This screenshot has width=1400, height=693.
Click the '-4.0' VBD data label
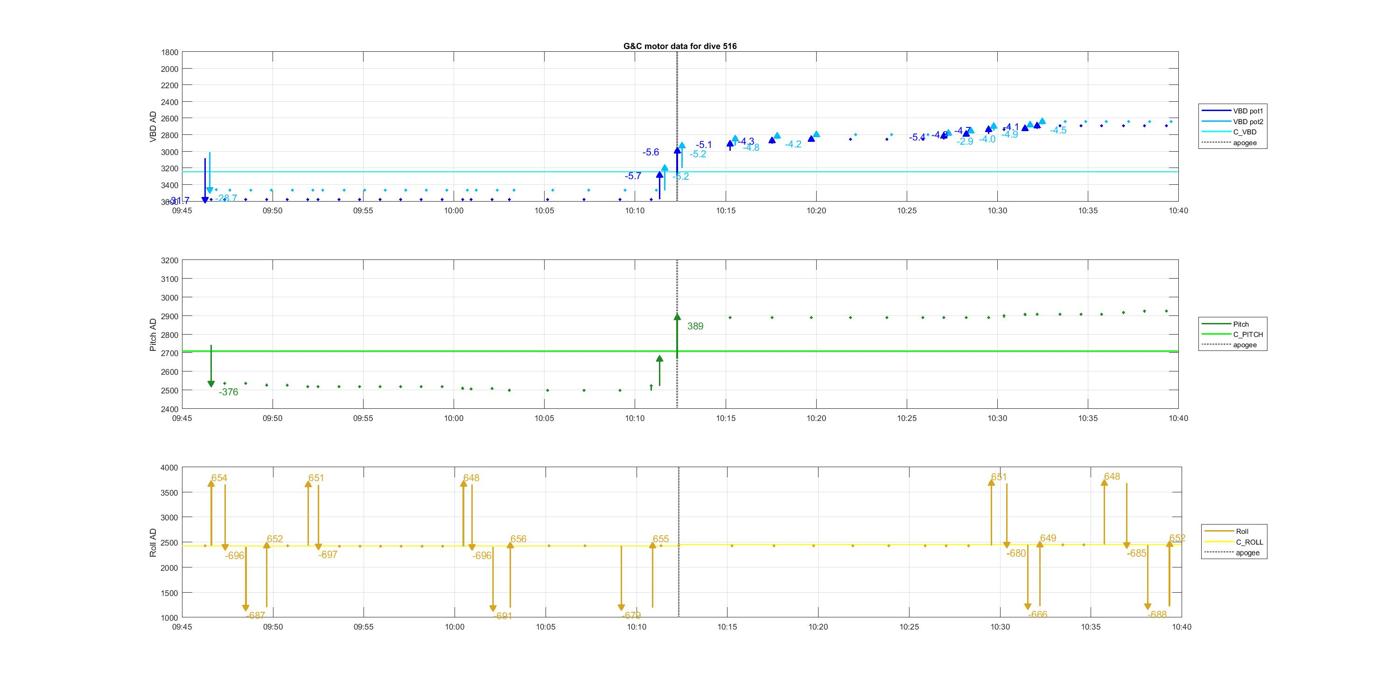tap(987, 139)
